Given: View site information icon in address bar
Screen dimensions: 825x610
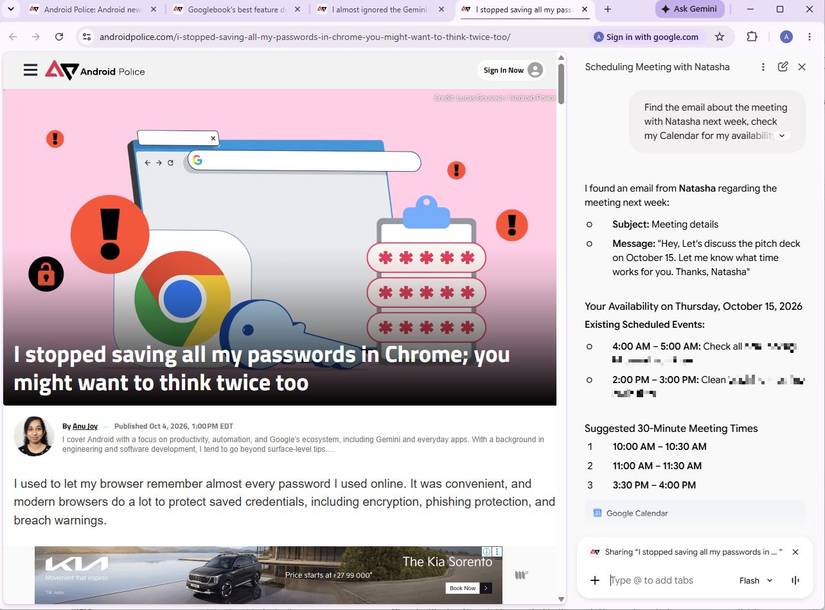Looking at the screenshot, I should 87,37.
